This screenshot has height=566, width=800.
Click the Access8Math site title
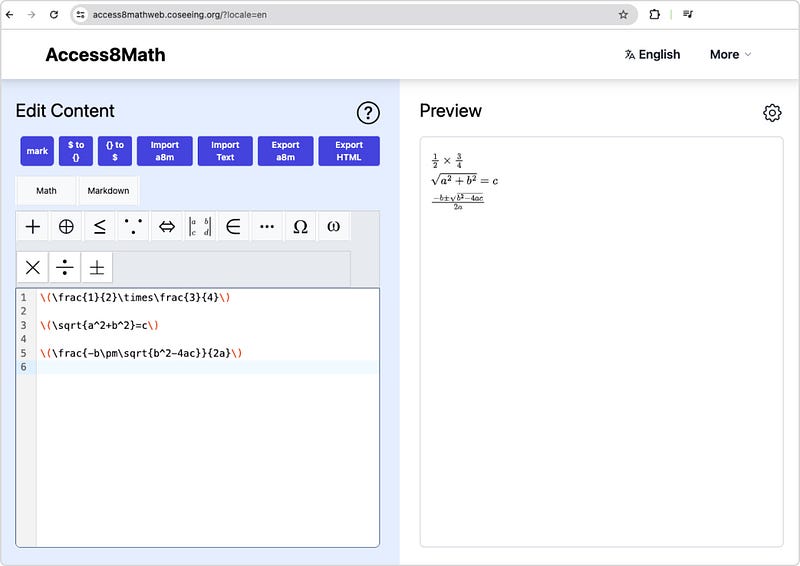point(106,55)
